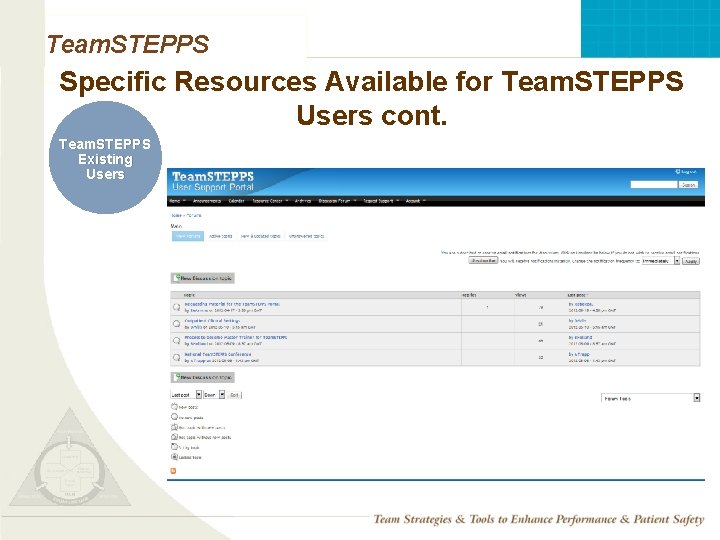Click the Unsubscribe button
This screenshot has height=540, width=720.
tap(483, 260)
